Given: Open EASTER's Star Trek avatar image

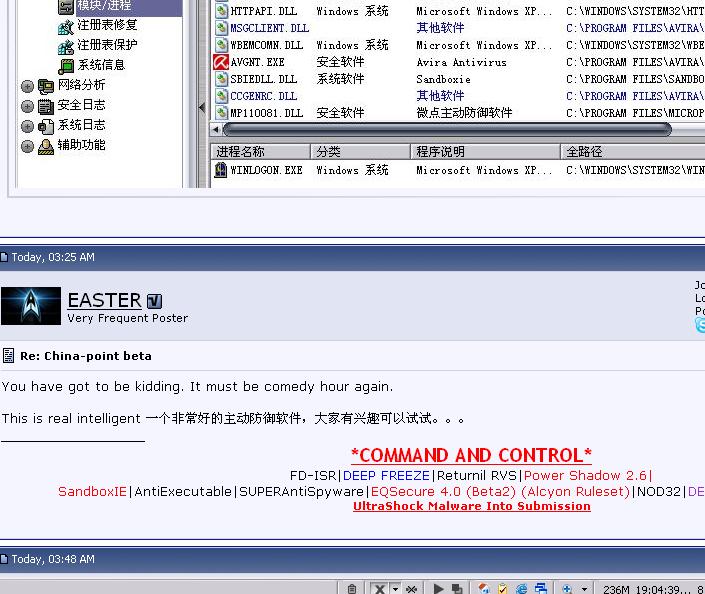Looking at the screenshot, I should pyautogui.click(x=31, y=306).
